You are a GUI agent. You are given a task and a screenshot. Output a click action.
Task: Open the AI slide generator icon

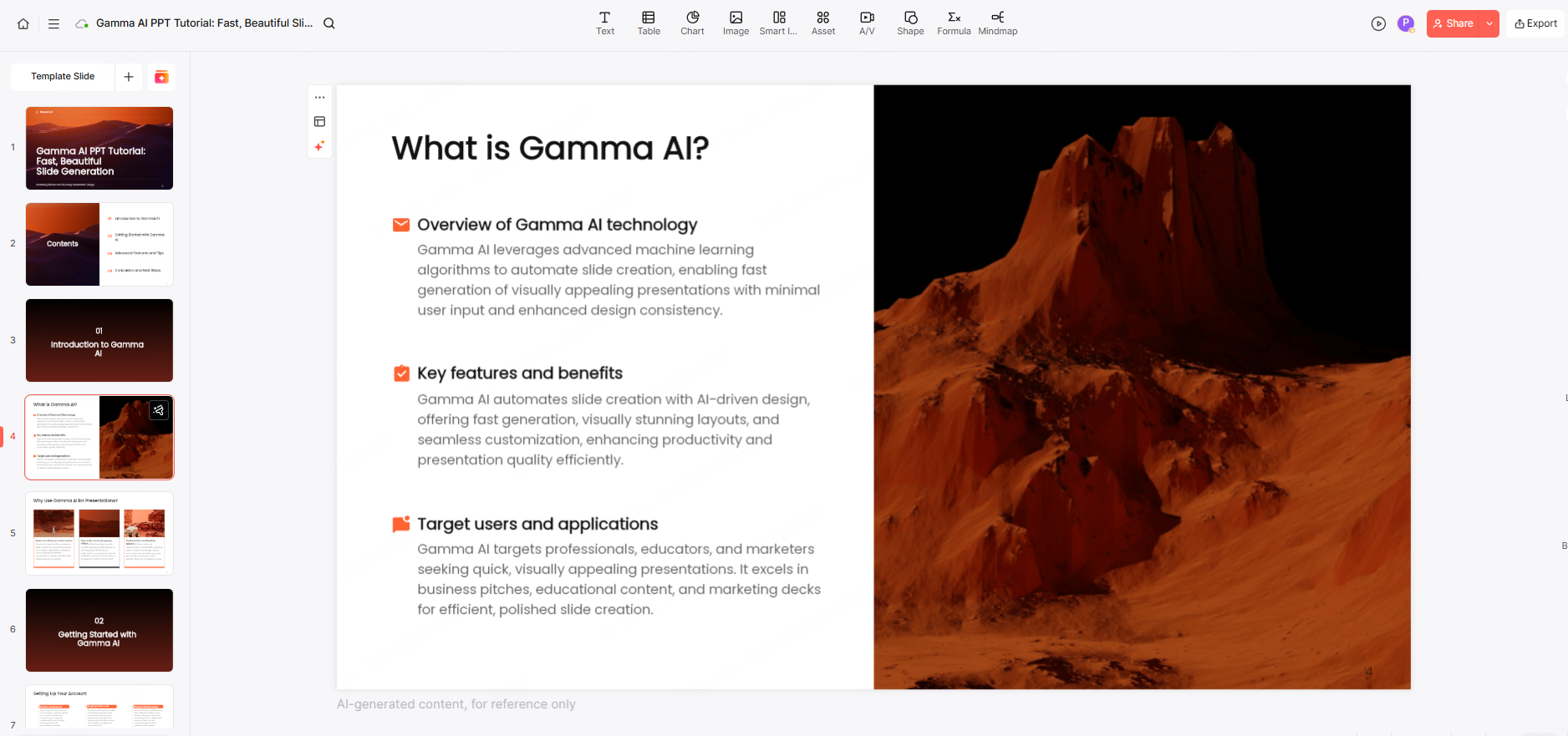pos(161,77)
